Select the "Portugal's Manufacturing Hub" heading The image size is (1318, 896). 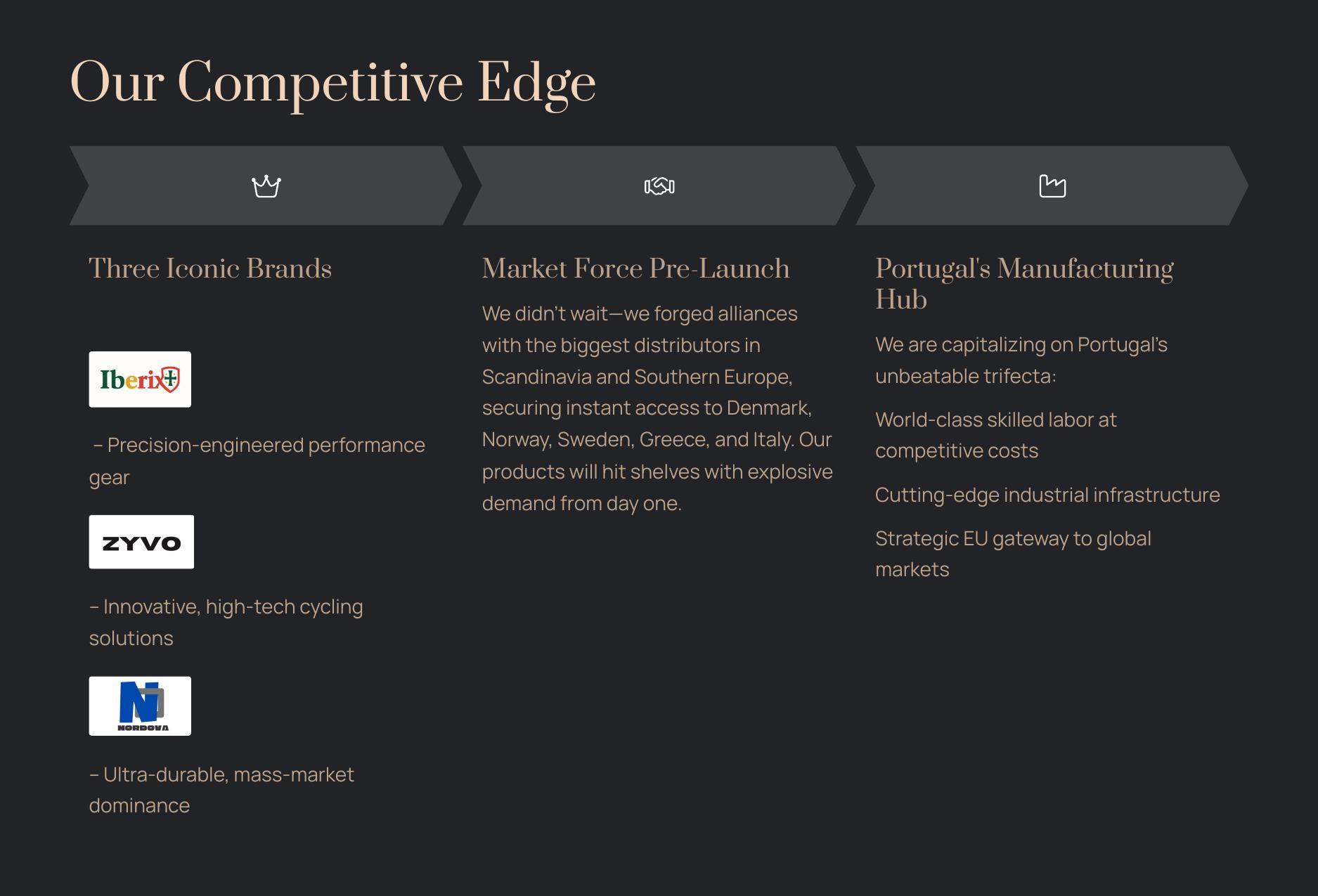(x=1023, y=284)
